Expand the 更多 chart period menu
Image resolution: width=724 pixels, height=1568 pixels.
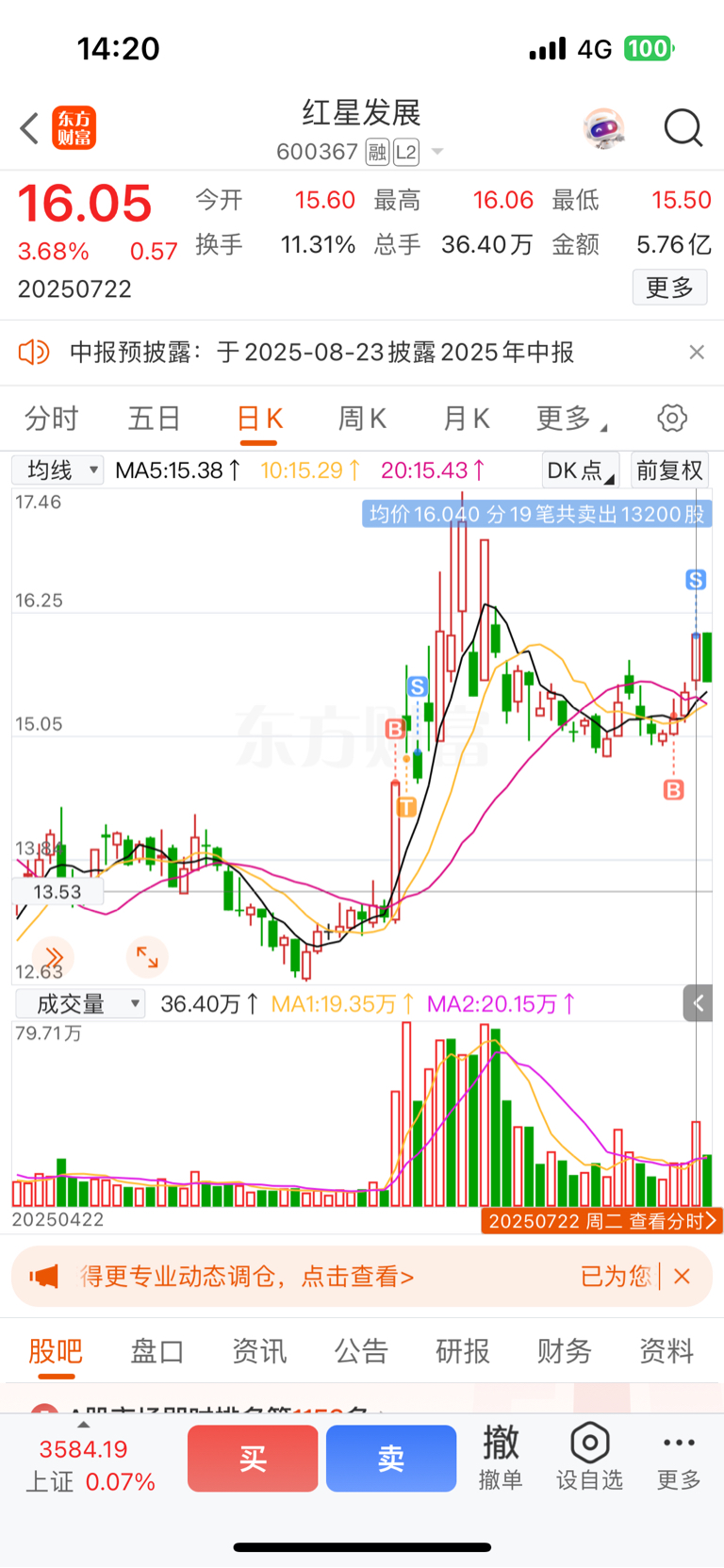coord(572,419)
